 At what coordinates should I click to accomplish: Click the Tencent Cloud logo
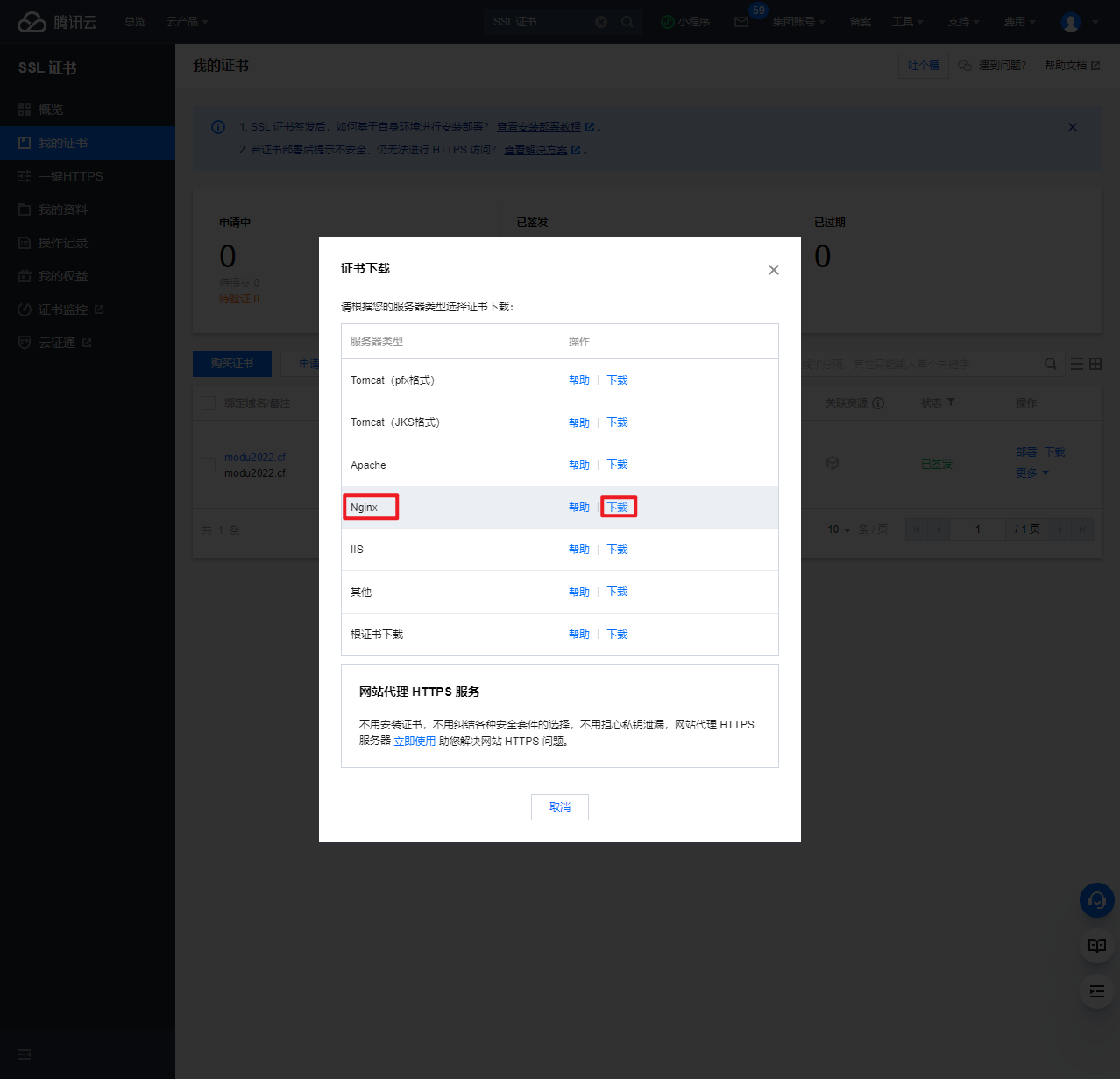[x=57, y=22]
